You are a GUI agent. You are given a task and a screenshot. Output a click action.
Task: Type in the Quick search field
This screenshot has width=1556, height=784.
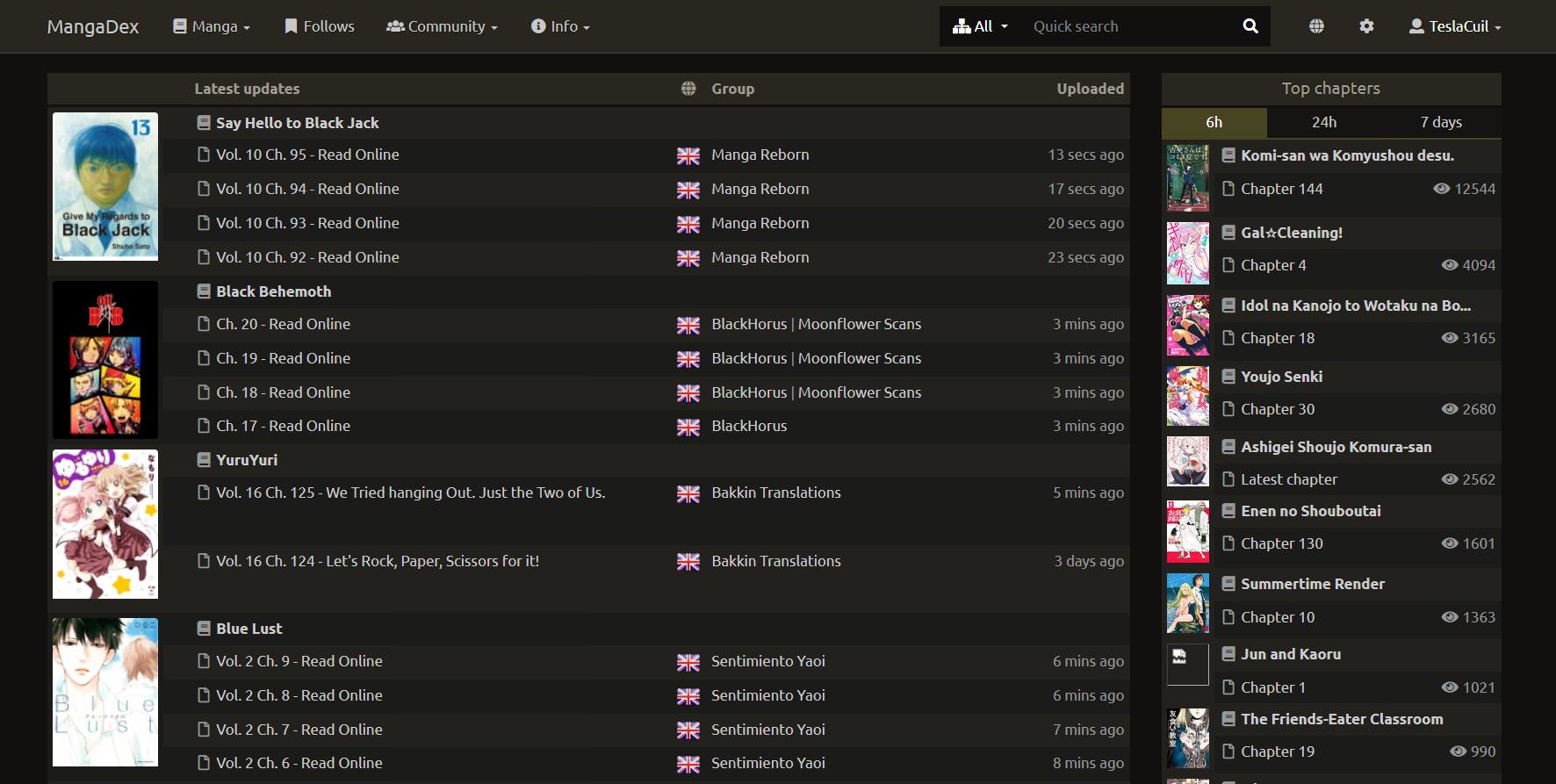(1128, 26)
